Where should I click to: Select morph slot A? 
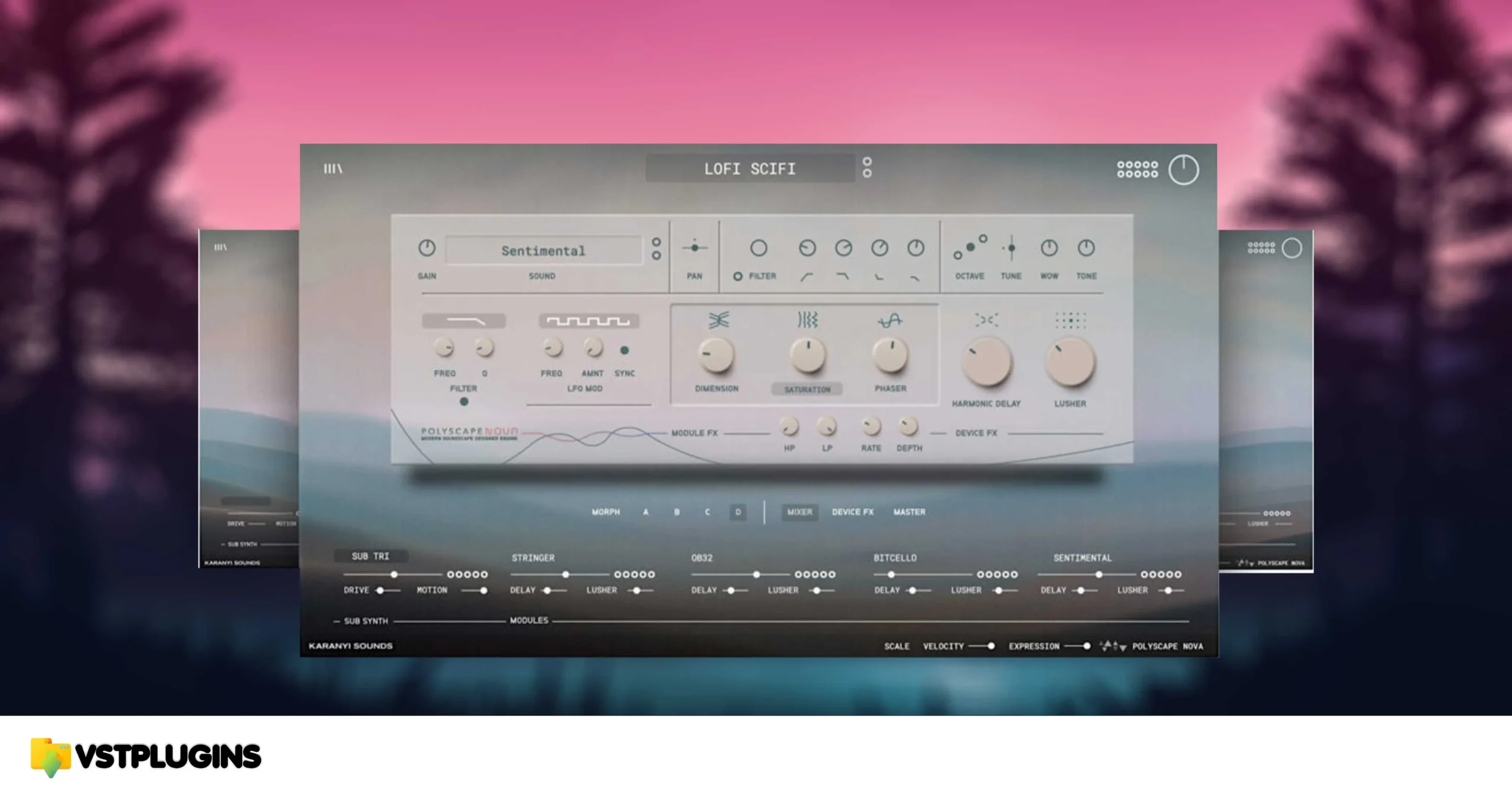[646, 512]
